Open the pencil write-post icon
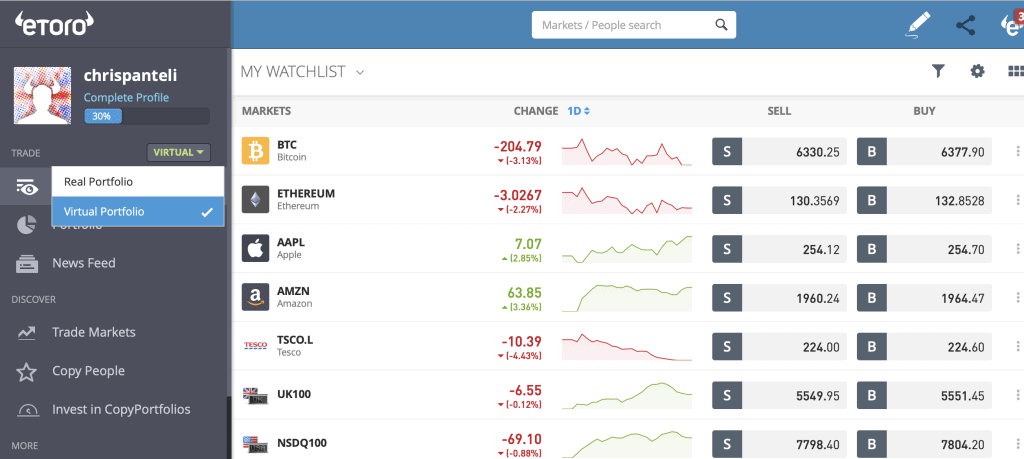 (x=918, y=26)
